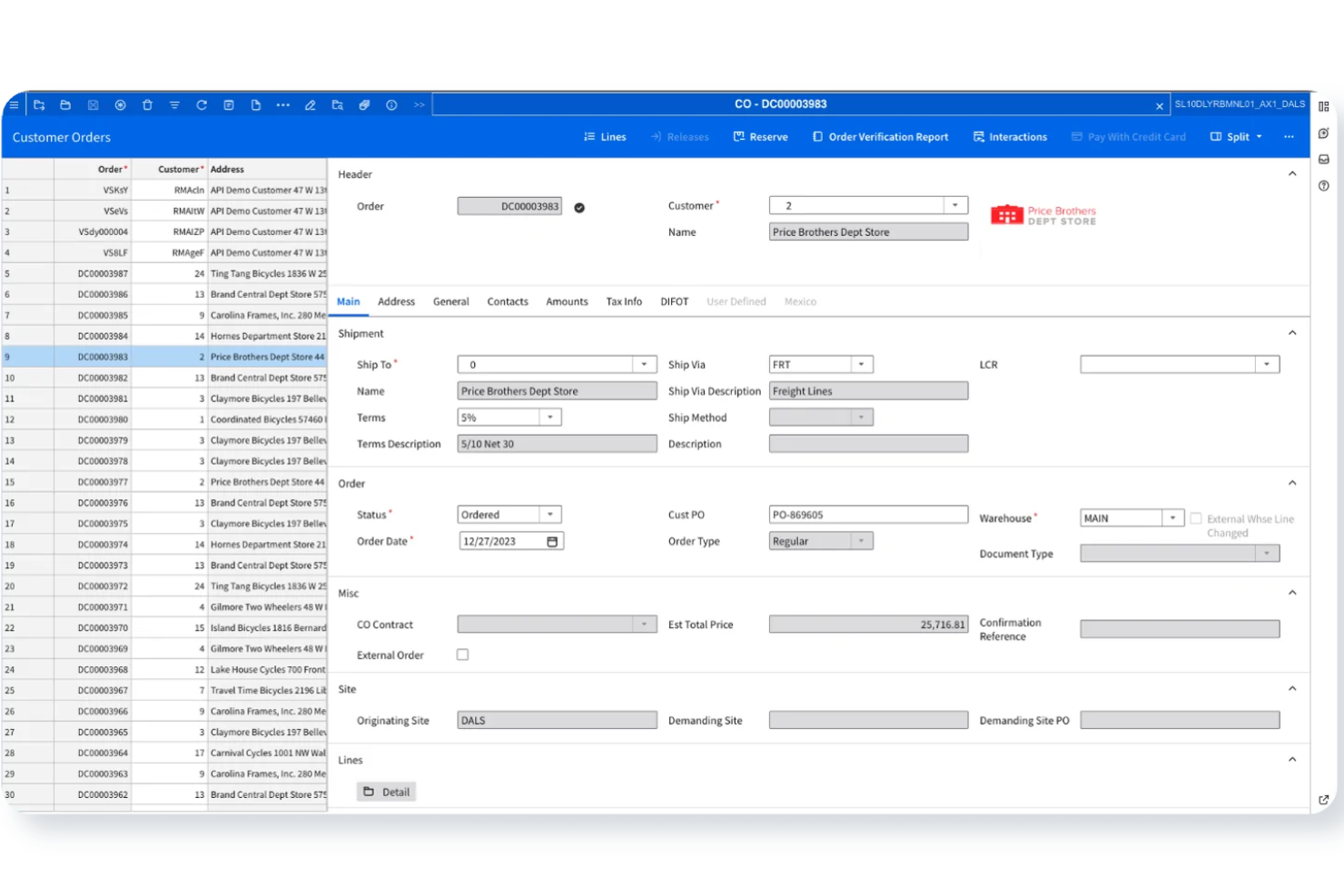
Task: Select order row DC00003987
Action: click(164, 273)
